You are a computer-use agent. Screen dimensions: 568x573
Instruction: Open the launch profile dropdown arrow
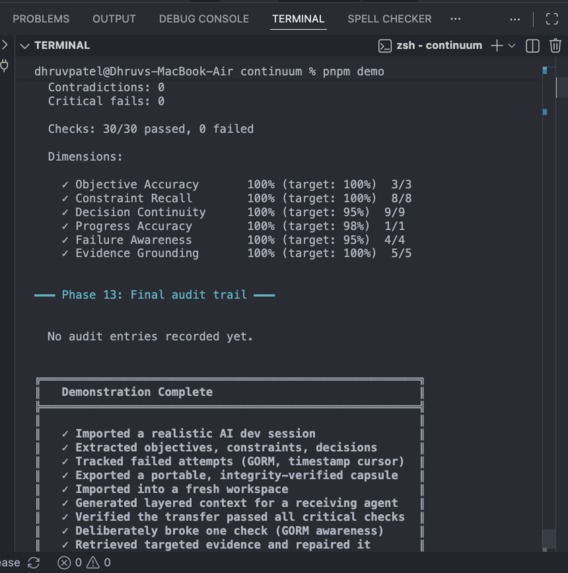[512, 46]
